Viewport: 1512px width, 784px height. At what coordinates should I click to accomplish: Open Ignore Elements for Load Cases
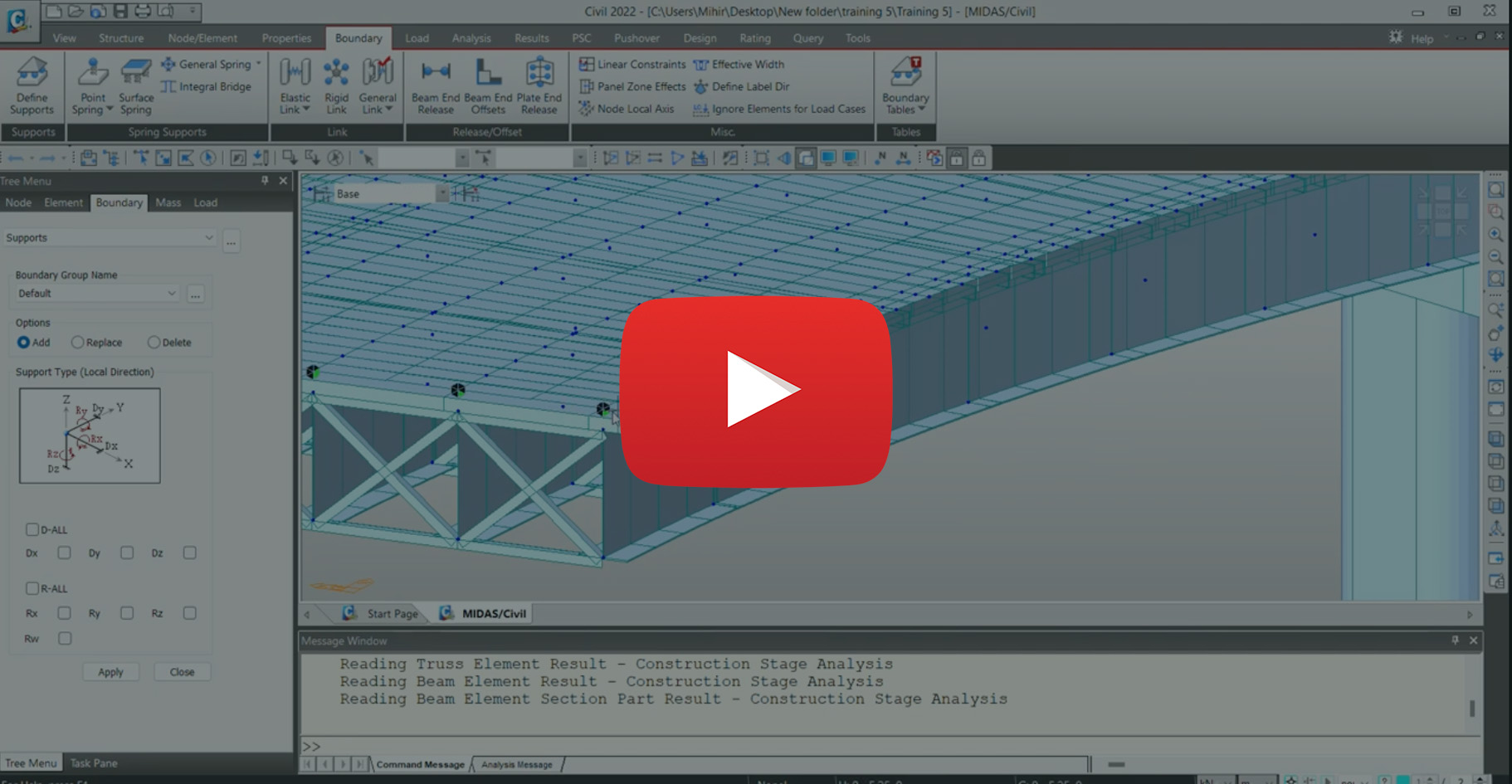click(779, 109)
